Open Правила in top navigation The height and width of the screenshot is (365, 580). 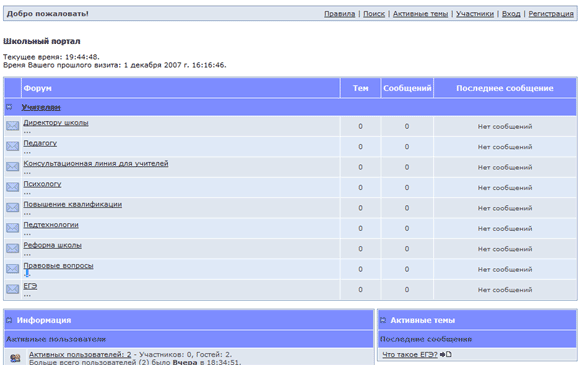point(340,14)
